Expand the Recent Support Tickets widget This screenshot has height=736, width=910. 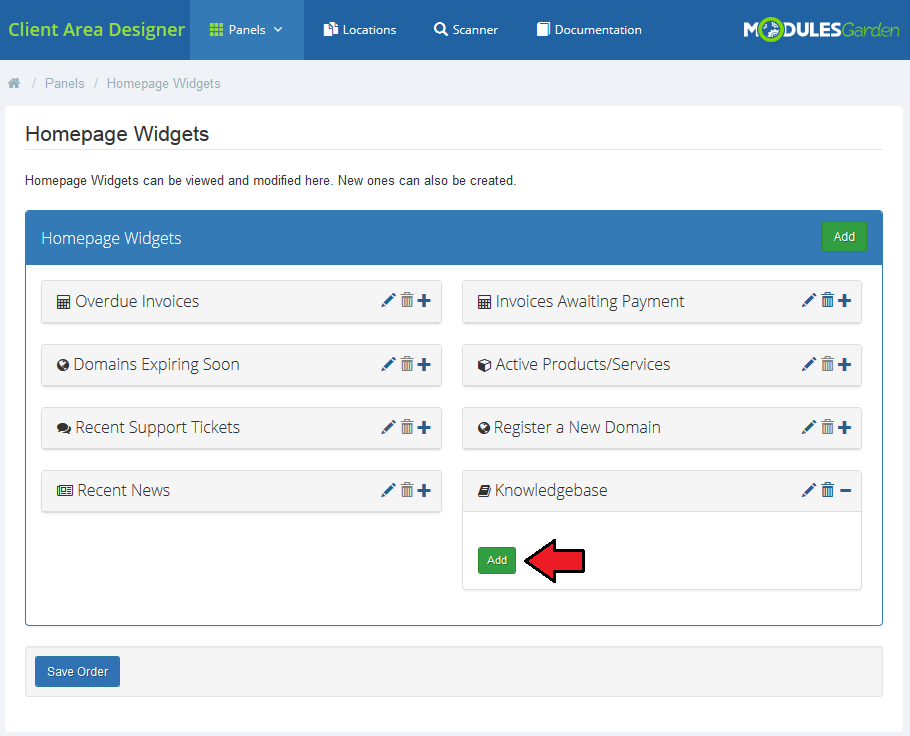tap(424, 428)
